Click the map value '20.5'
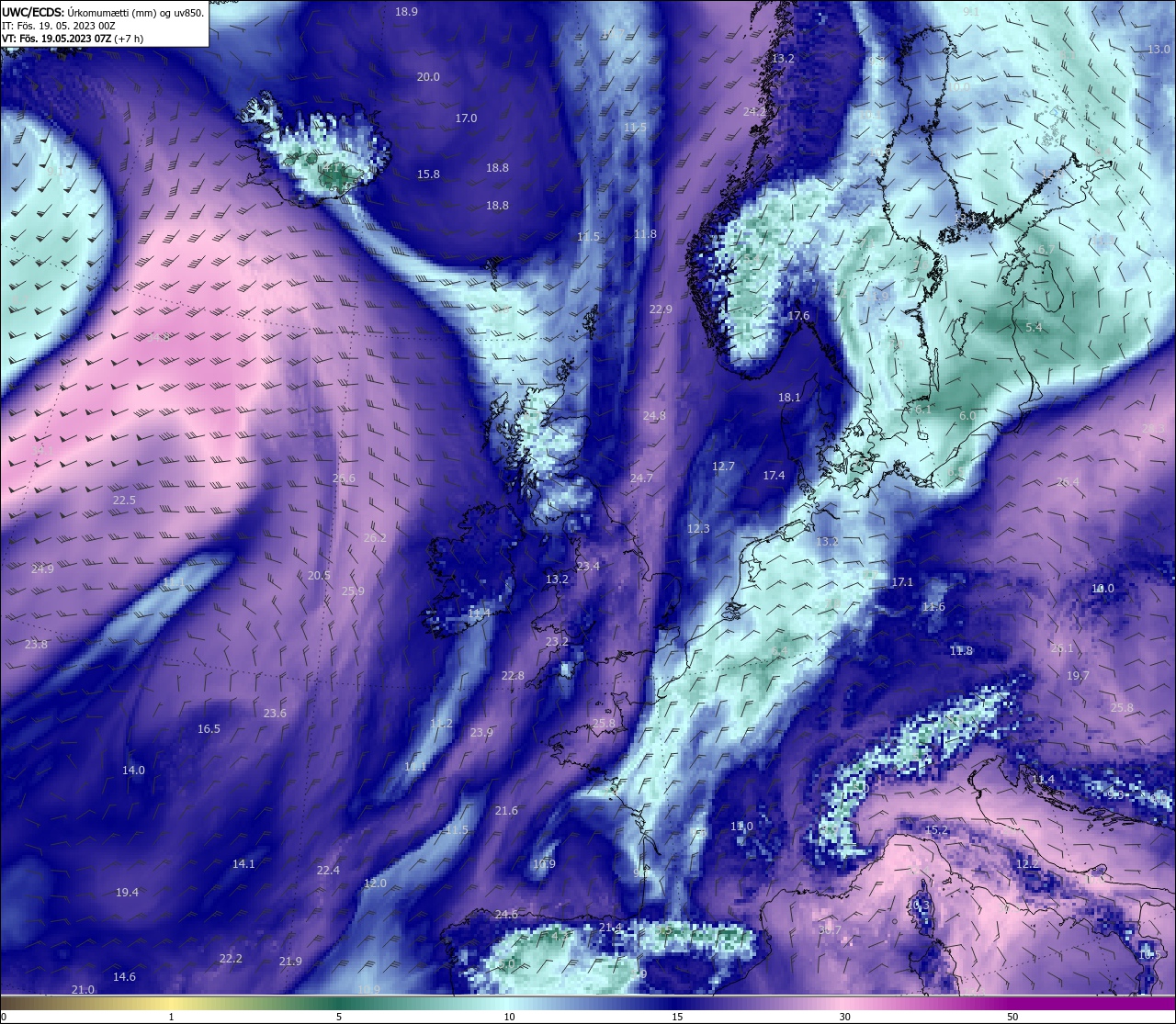The width and height of the screenshot is (1176, 1024). (x=319, y=576)
